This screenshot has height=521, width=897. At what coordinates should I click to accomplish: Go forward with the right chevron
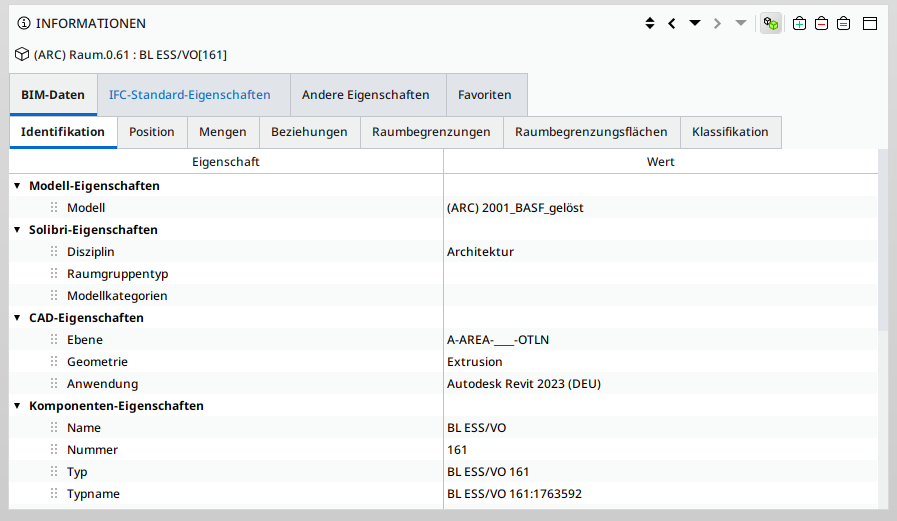(x=717, y=23)
